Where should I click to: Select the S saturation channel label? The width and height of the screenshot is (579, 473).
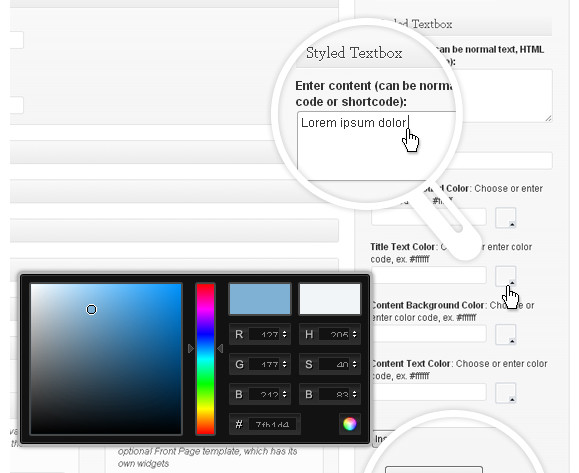point(309,364)
